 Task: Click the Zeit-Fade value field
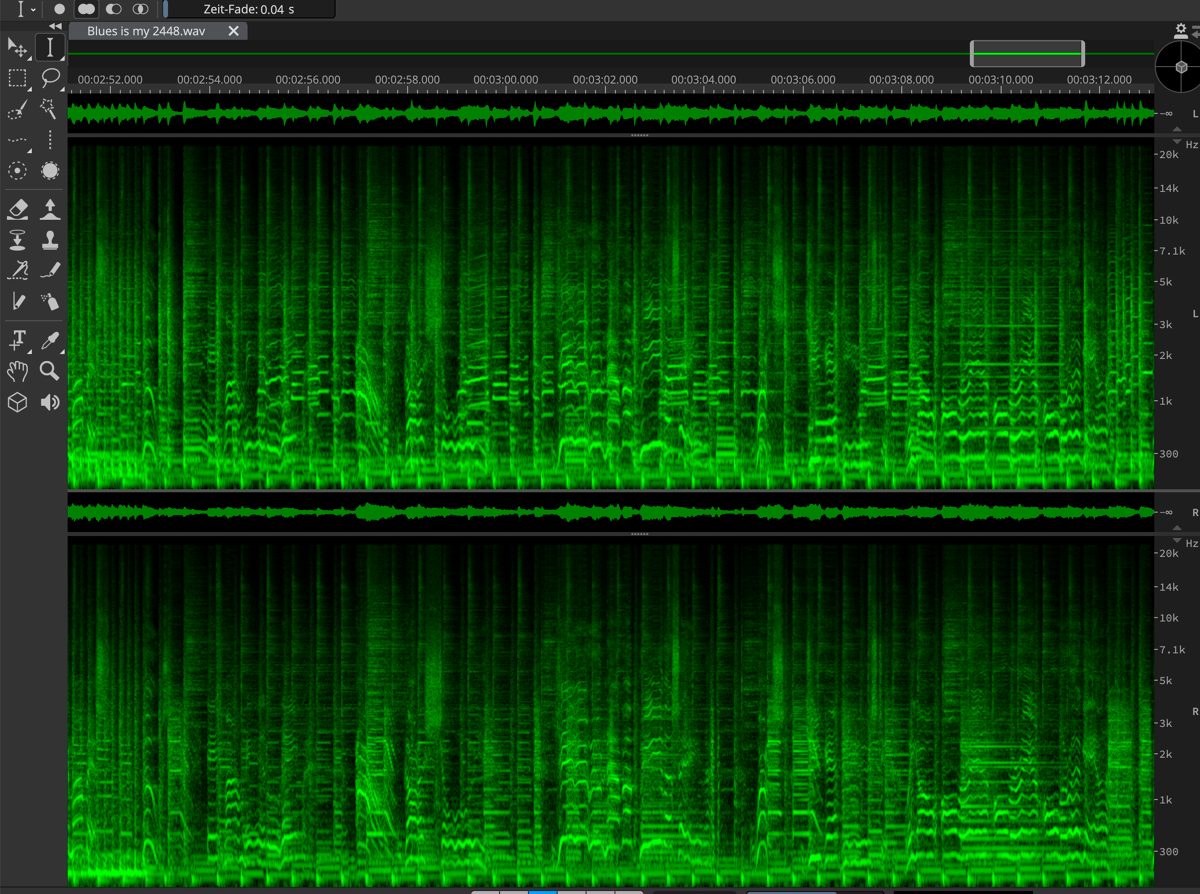[250, 9]
